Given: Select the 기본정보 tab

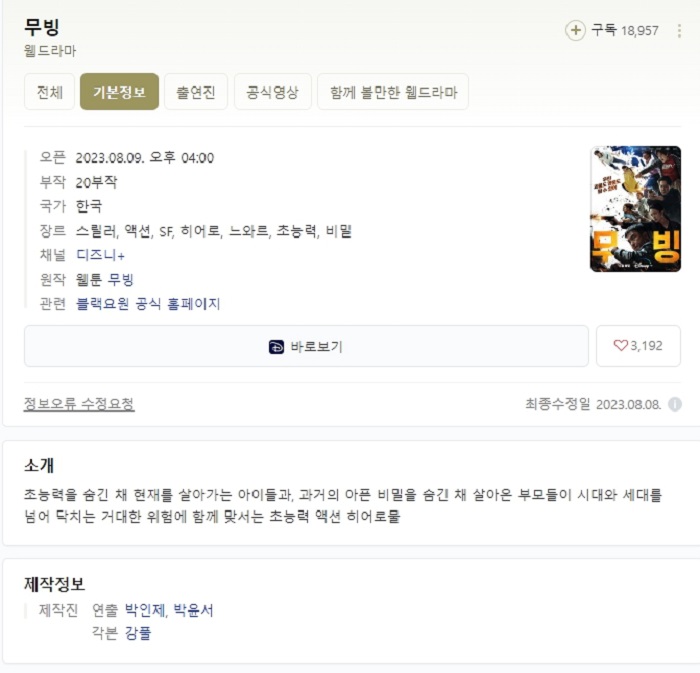Looking at the screenshot, I should pyautogui.click(x=119, y=92).
